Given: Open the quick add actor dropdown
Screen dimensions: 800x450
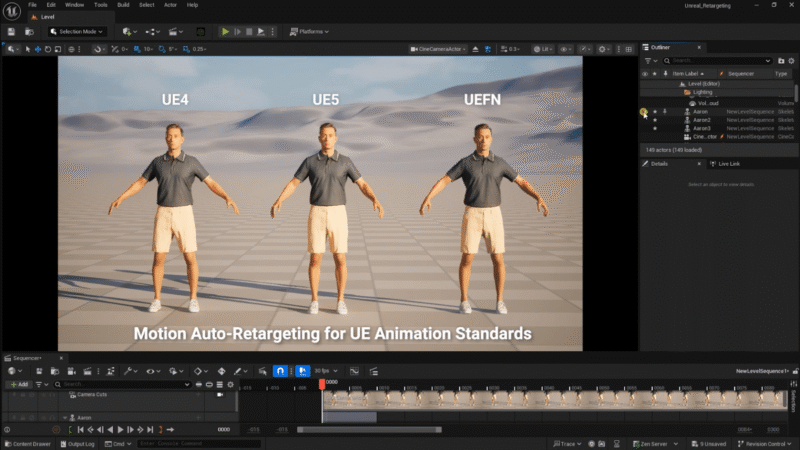Looking at the screenshot, I should pyautogui.click(x=130, y=32).
